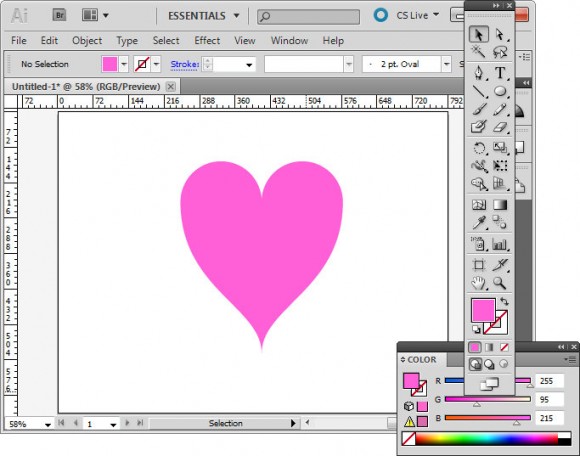580x456 pixels.
Task: Launch Adobe Bridge via Br icon
Action: (x=59, y=15)
